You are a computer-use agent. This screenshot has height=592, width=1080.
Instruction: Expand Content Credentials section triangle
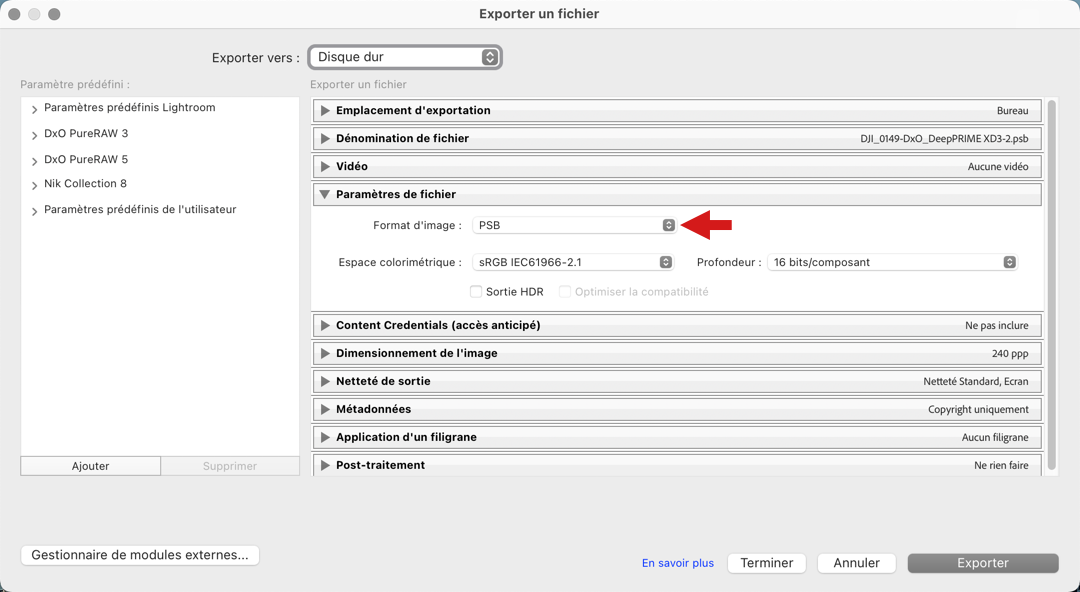click(325, 326)
